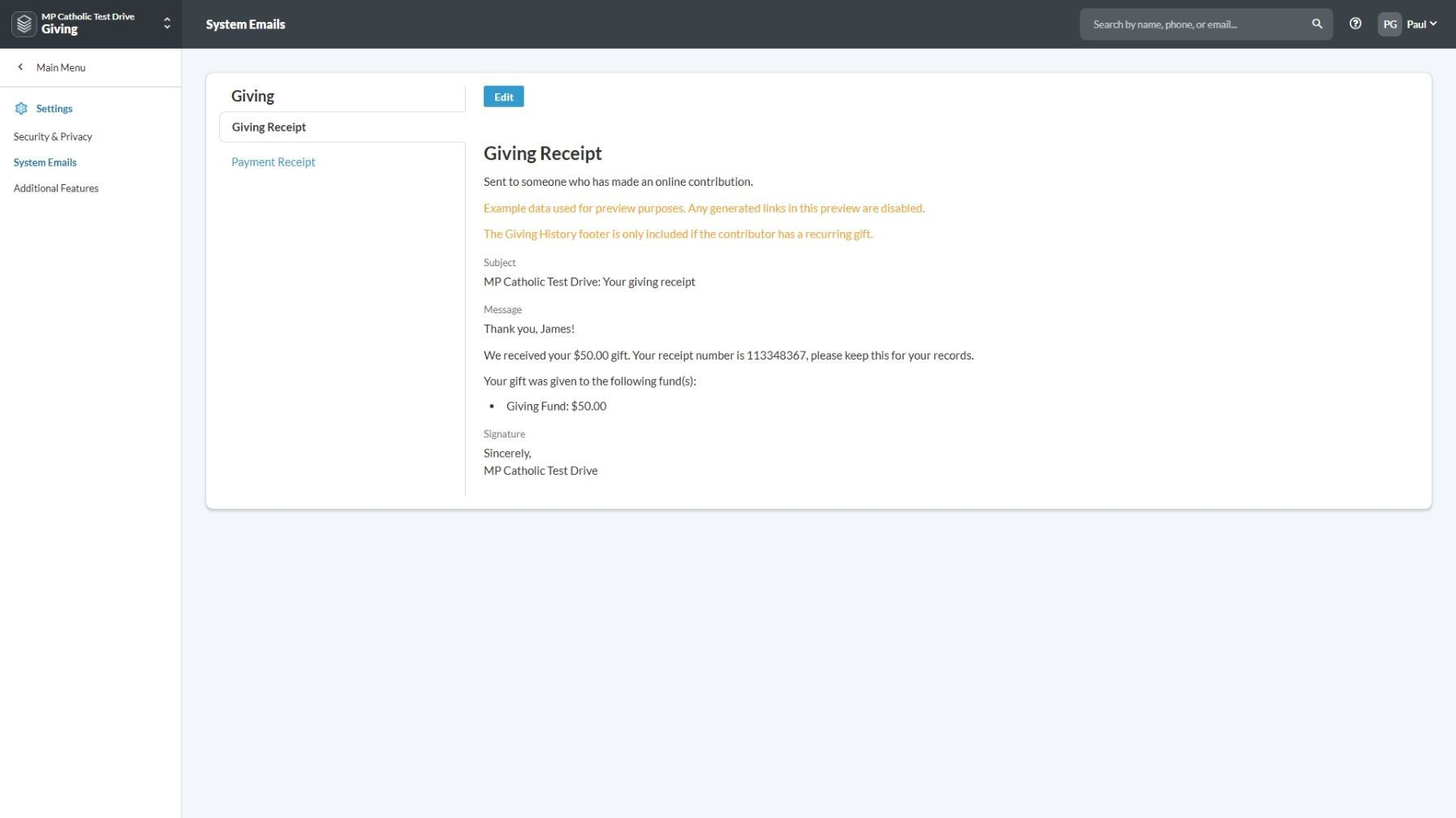Viewport: 1456px width, 818px height.
Task: Focus the name, phone, or email search field
Action: pos(1193,24)
